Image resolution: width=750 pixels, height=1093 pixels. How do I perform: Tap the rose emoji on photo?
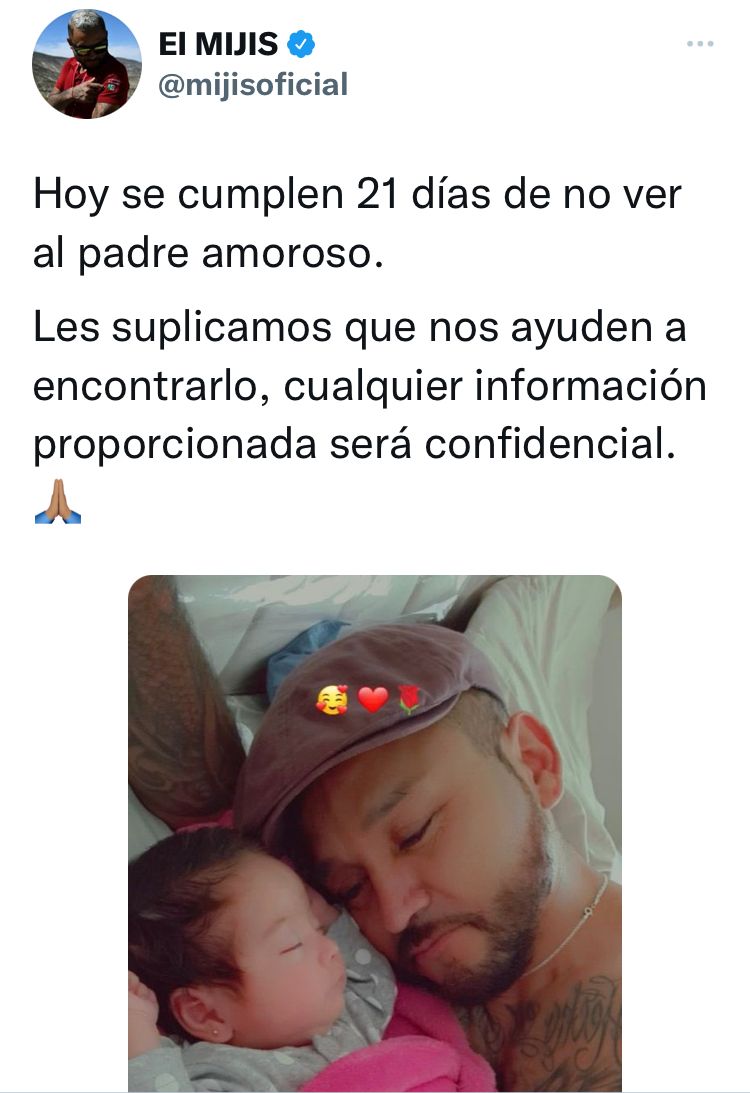coord(409,700)
